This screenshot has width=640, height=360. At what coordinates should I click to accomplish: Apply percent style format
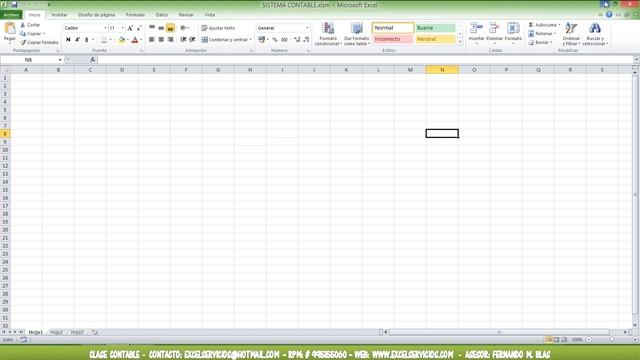[x=275, y=40]
